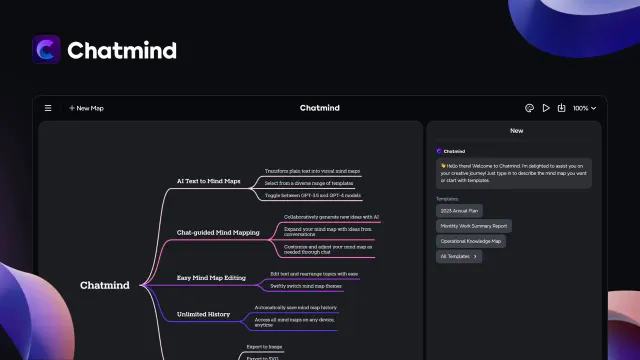The height and width of the screenshot is (360, 640).
Task: Choose Monthly Work Summary Report template
Action: [x=473, y=226]
